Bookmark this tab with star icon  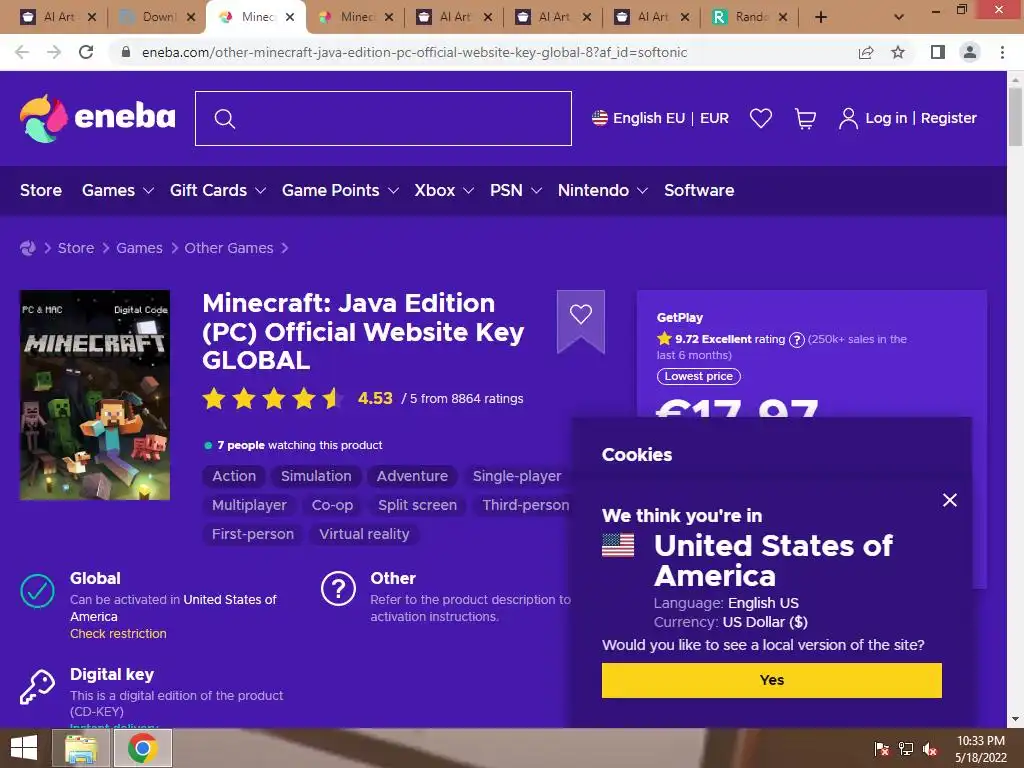coord(898,52)
